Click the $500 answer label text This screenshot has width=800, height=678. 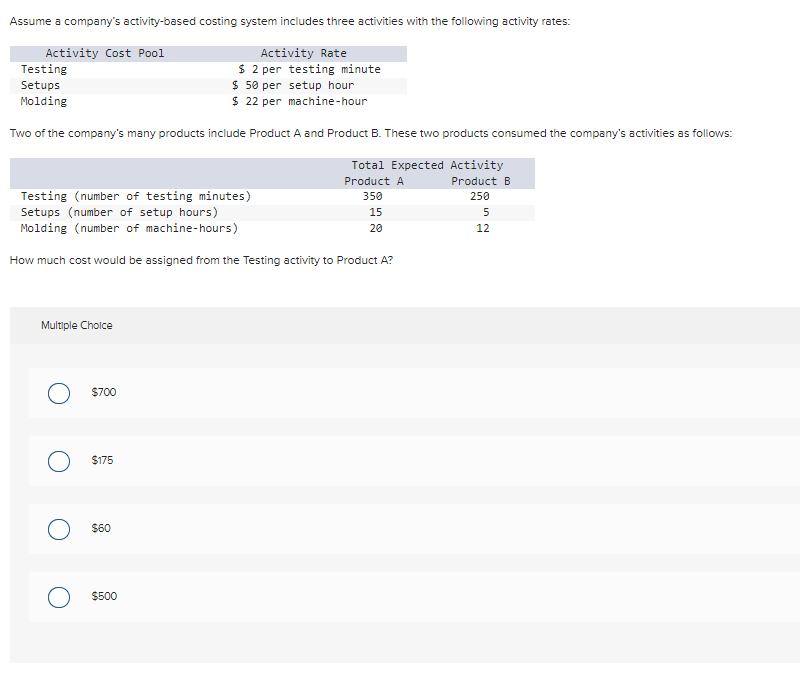pyautogui.click(x=103, y=597)
